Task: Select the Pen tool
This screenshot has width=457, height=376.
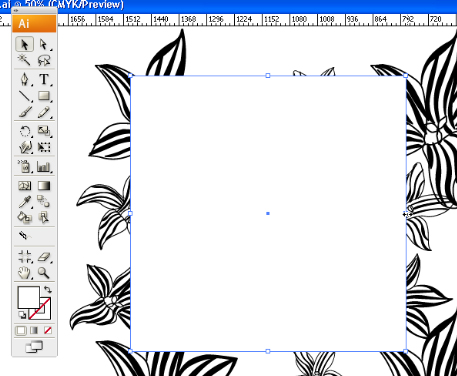Action: [24, 80]
